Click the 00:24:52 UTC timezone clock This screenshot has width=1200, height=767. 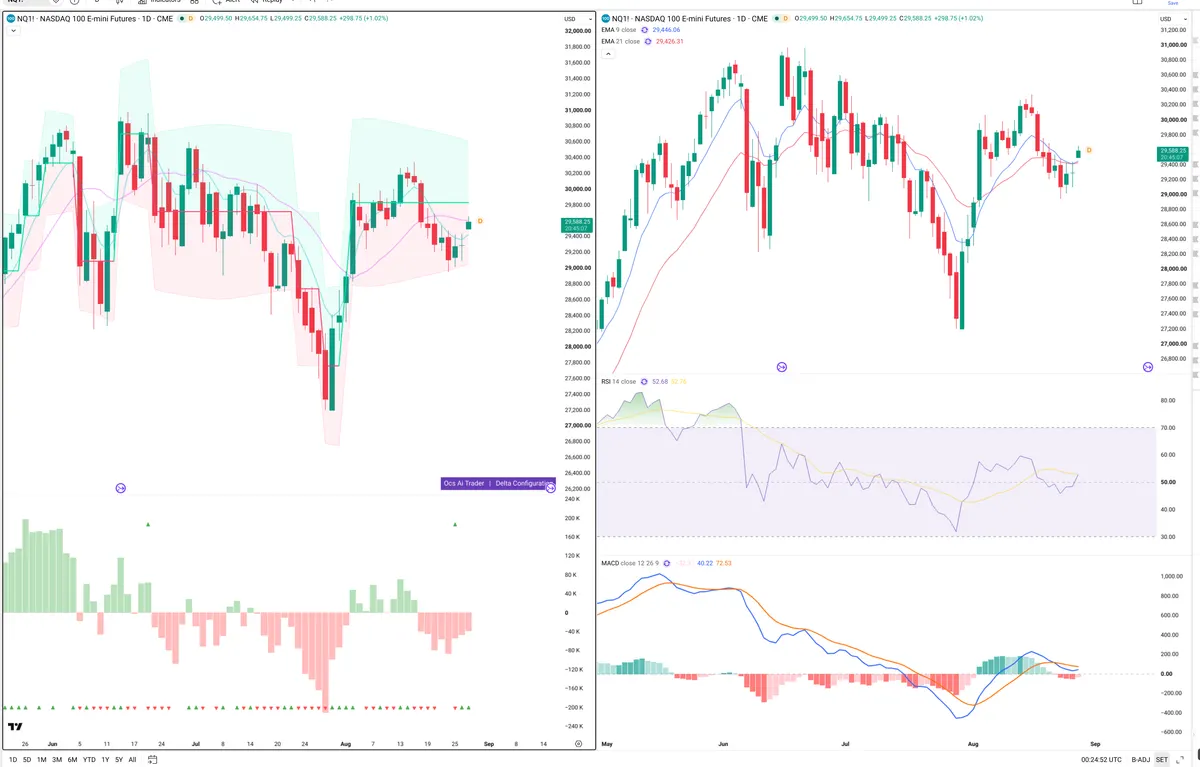tap(1102, 760)
